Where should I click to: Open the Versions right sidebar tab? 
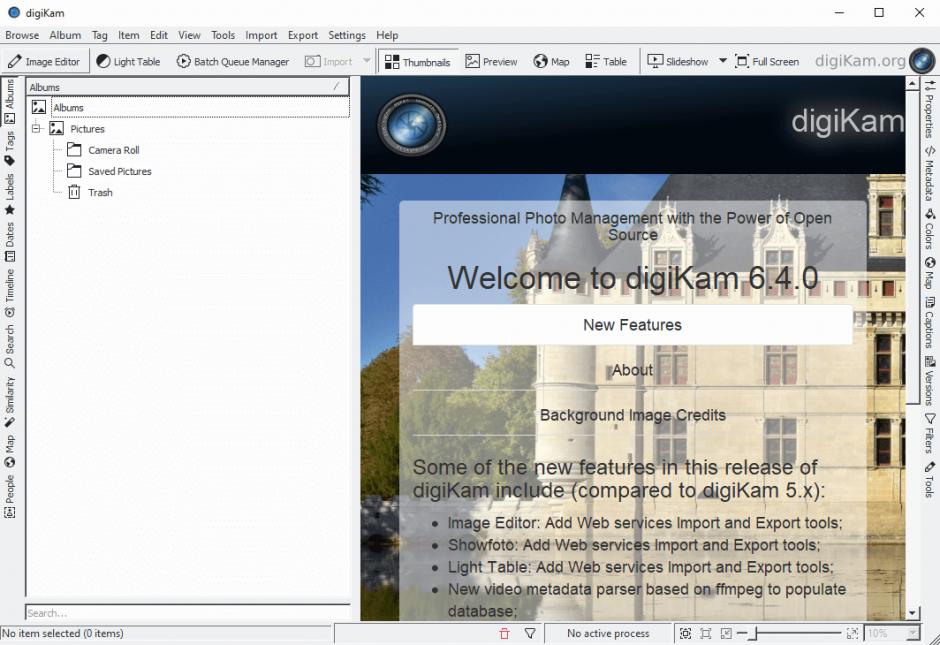929,380
